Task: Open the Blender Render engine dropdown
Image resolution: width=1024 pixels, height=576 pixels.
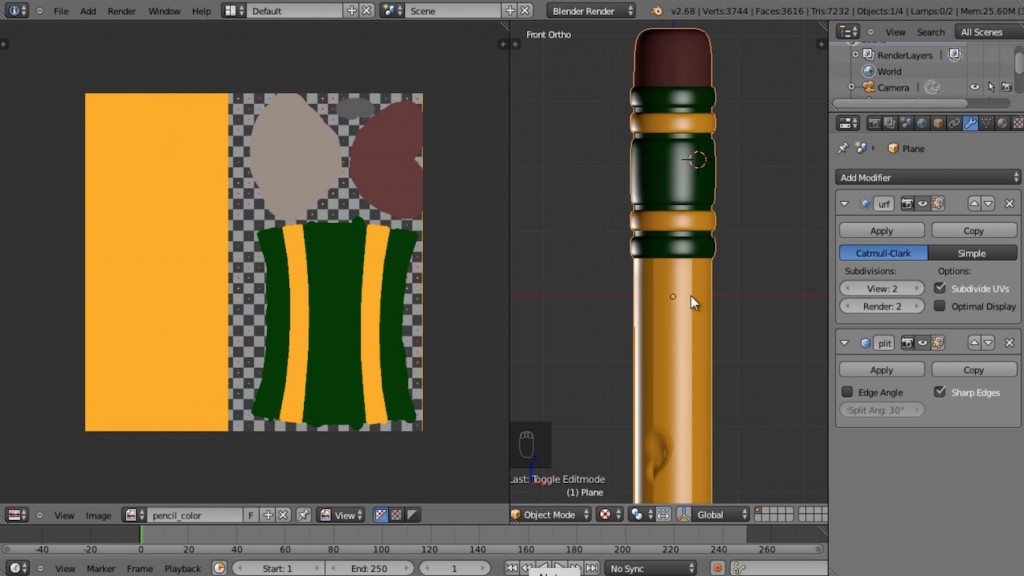Action: point(591,10)
